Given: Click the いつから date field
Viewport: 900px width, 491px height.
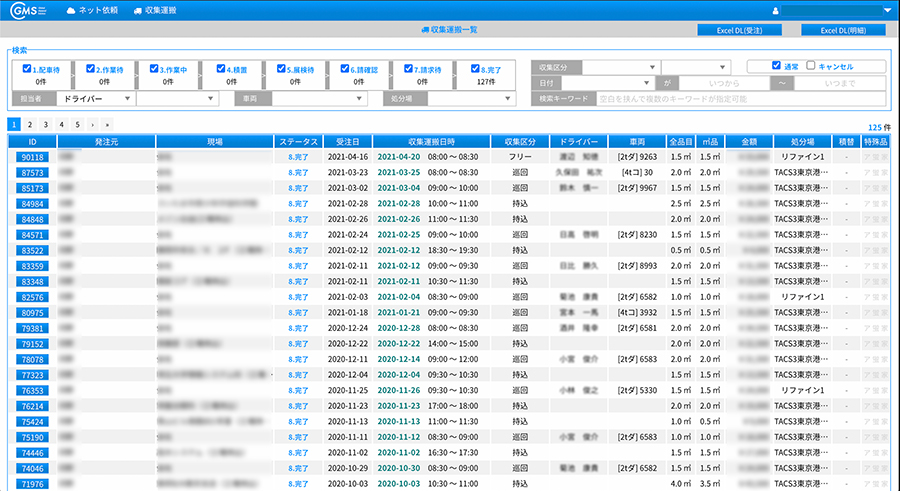Looking at the screenshot, I should tap(724, 83).
